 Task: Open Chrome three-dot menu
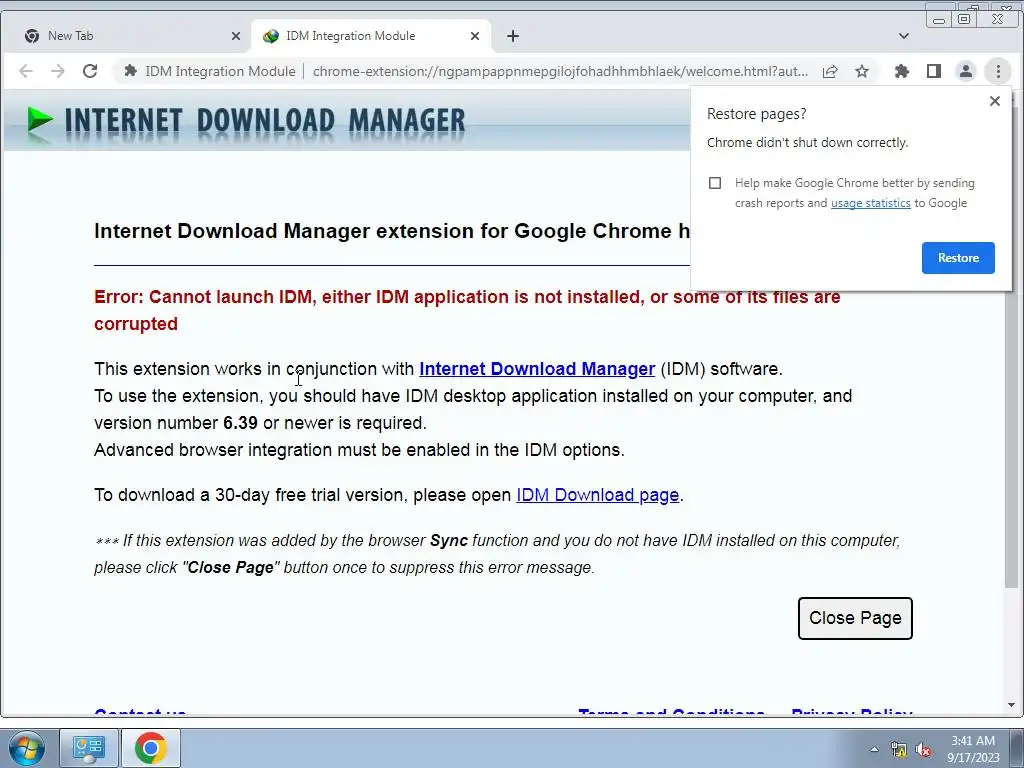click(998, 71)
